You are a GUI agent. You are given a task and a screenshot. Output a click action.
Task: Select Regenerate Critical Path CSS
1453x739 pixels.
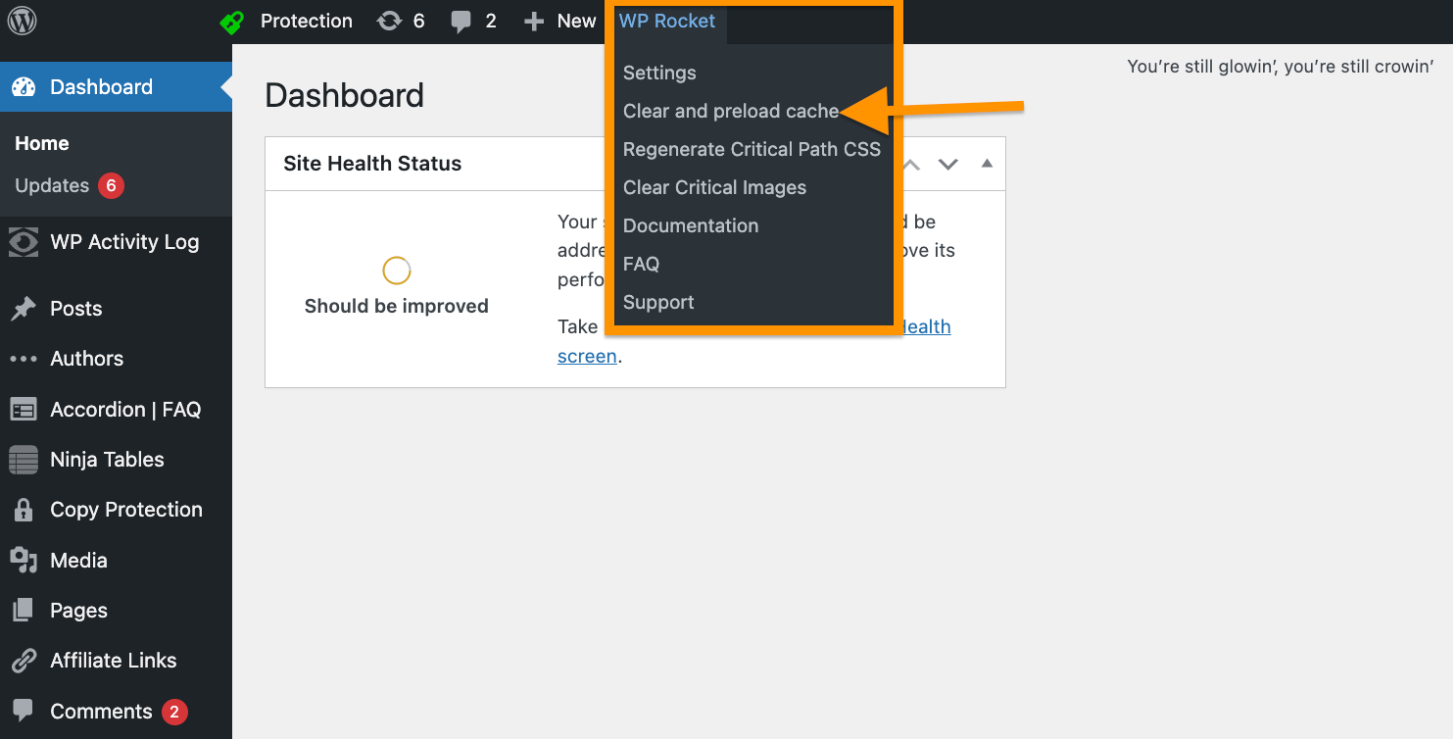(x=752, y=149)
